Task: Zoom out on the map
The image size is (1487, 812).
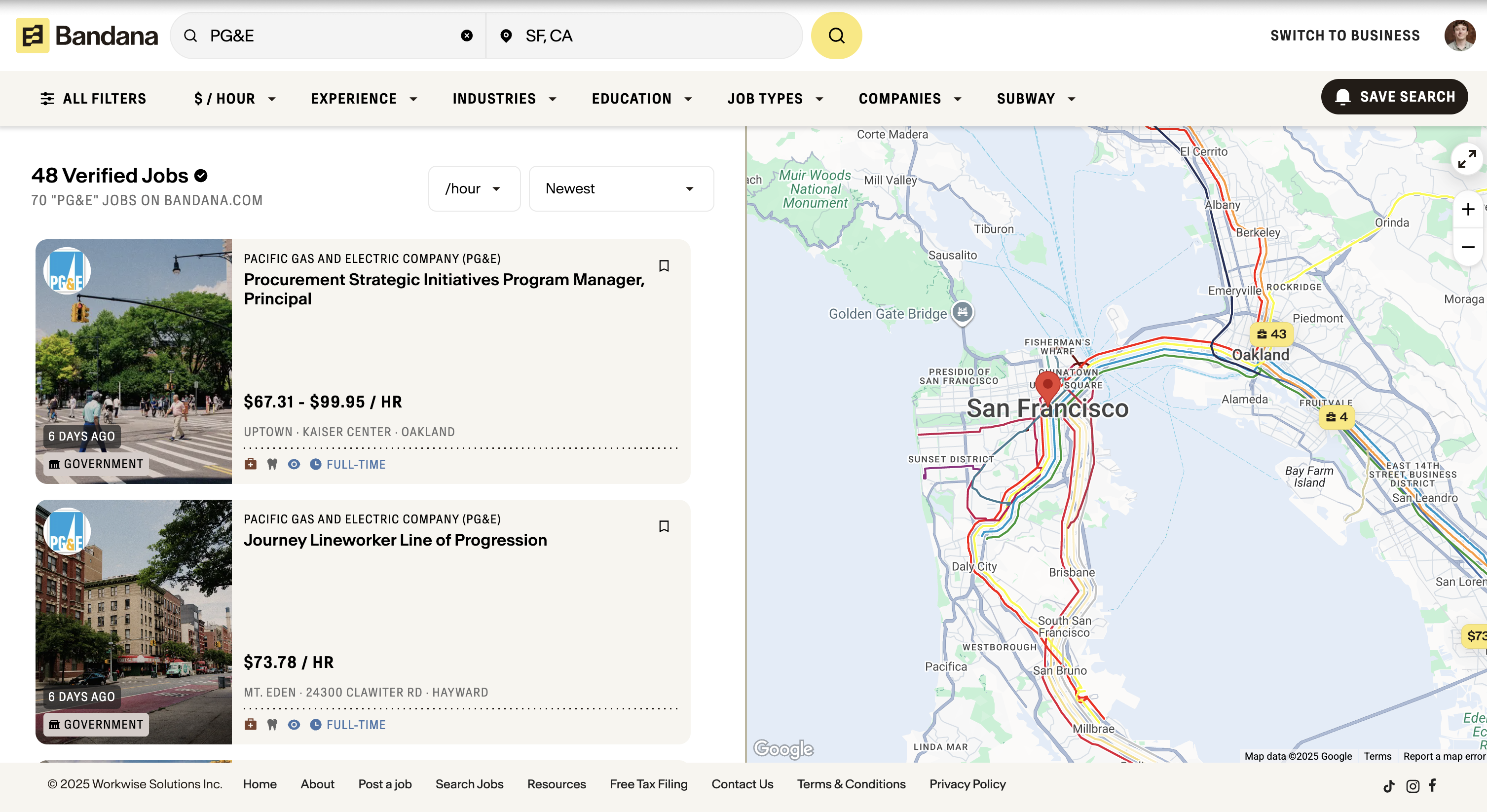Action: pyautogui.click(x=1468, y=247)
